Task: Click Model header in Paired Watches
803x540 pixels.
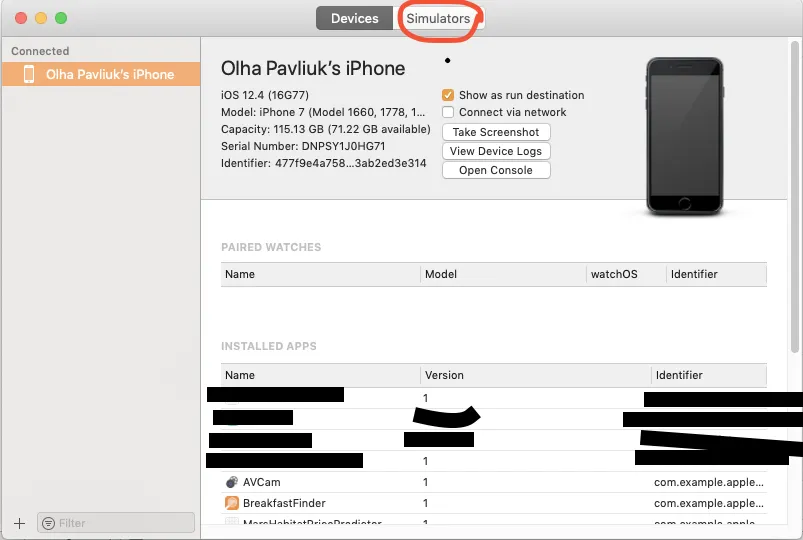Action: (503, 274)
